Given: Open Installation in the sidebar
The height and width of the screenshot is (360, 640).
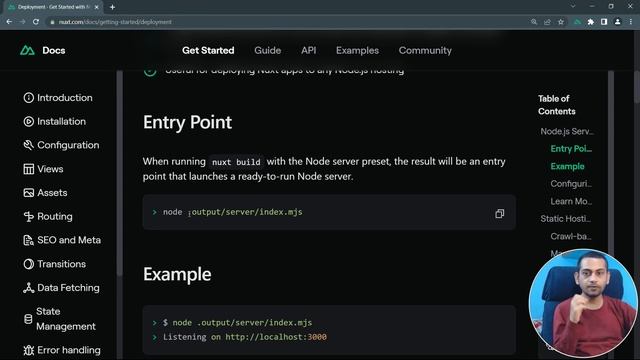Looking at the screenshot, I should 62,122.
